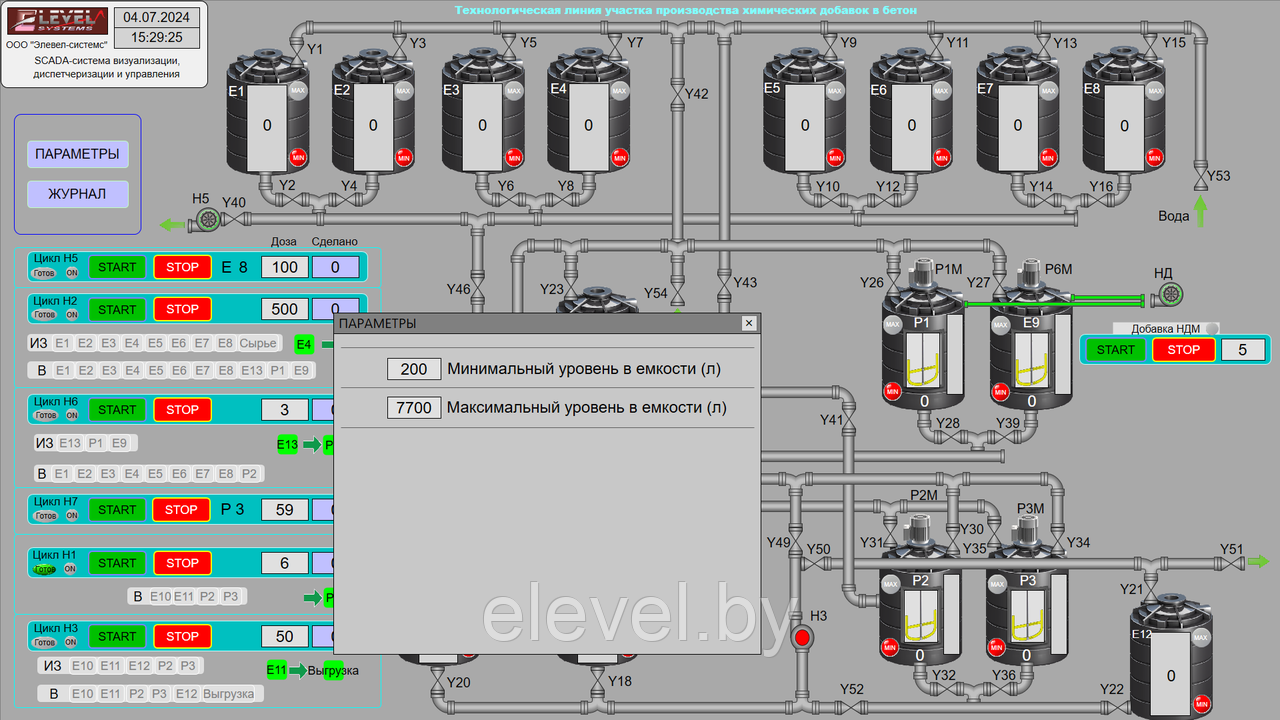Toggle the ON switch for Цикл H1

(x=71, y=569)
